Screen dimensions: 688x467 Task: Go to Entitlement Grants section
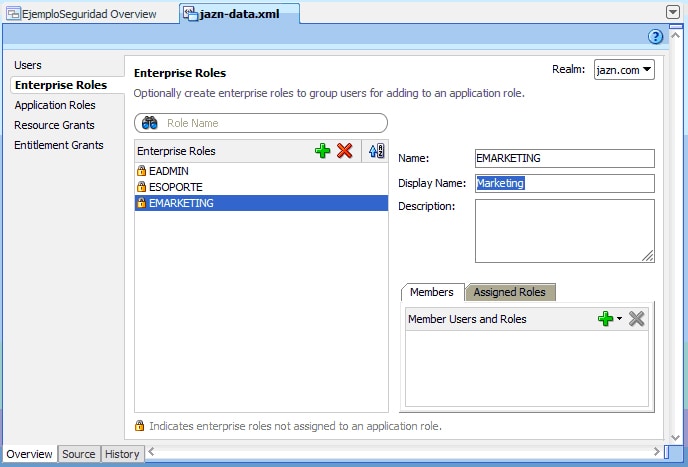(x=59, y=145)
